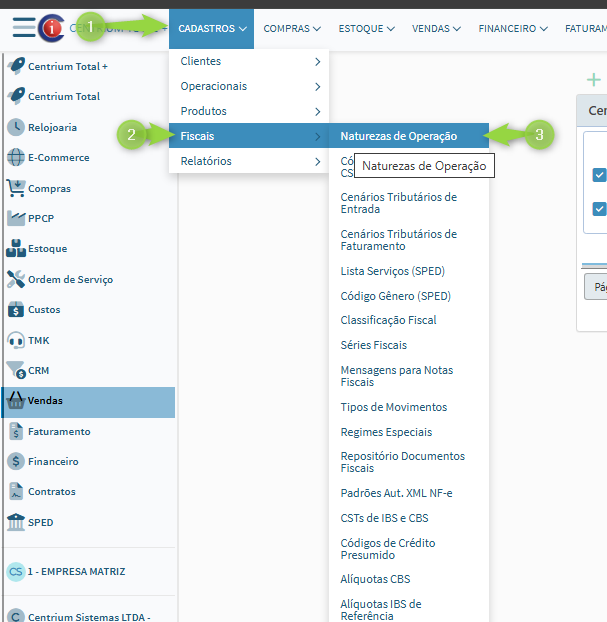Click the 1 - EMPRESA MATRIZ link
Viewport: 607px width, 622px height.
(76, 572)
